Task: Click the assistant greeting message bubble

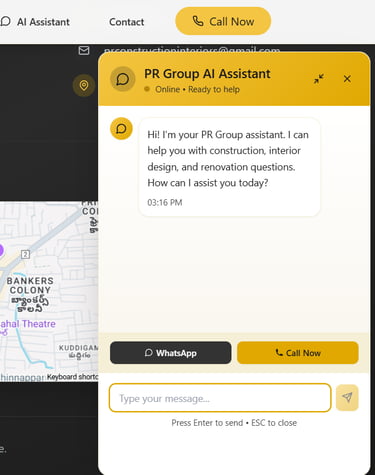Action: click(229, 167)
